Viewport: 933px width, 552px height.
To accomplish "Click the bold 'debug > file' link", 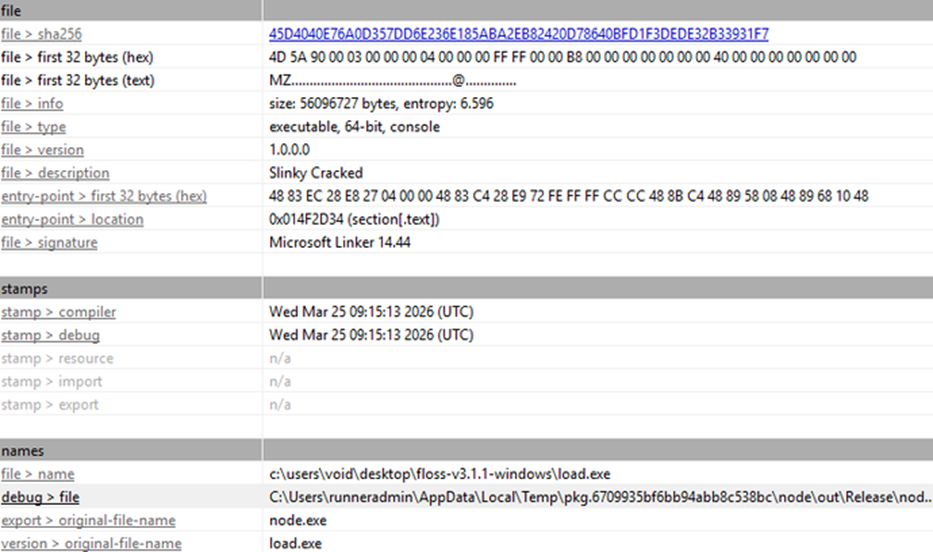I will [40, 497].
